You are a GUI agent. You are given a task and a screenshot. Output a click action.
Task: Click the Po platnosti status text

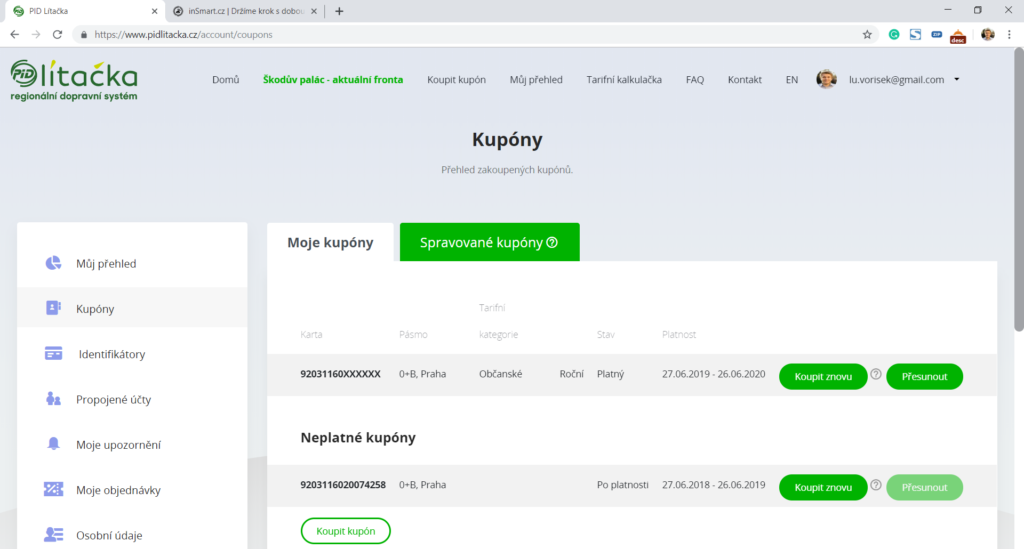tap(622, 485)
